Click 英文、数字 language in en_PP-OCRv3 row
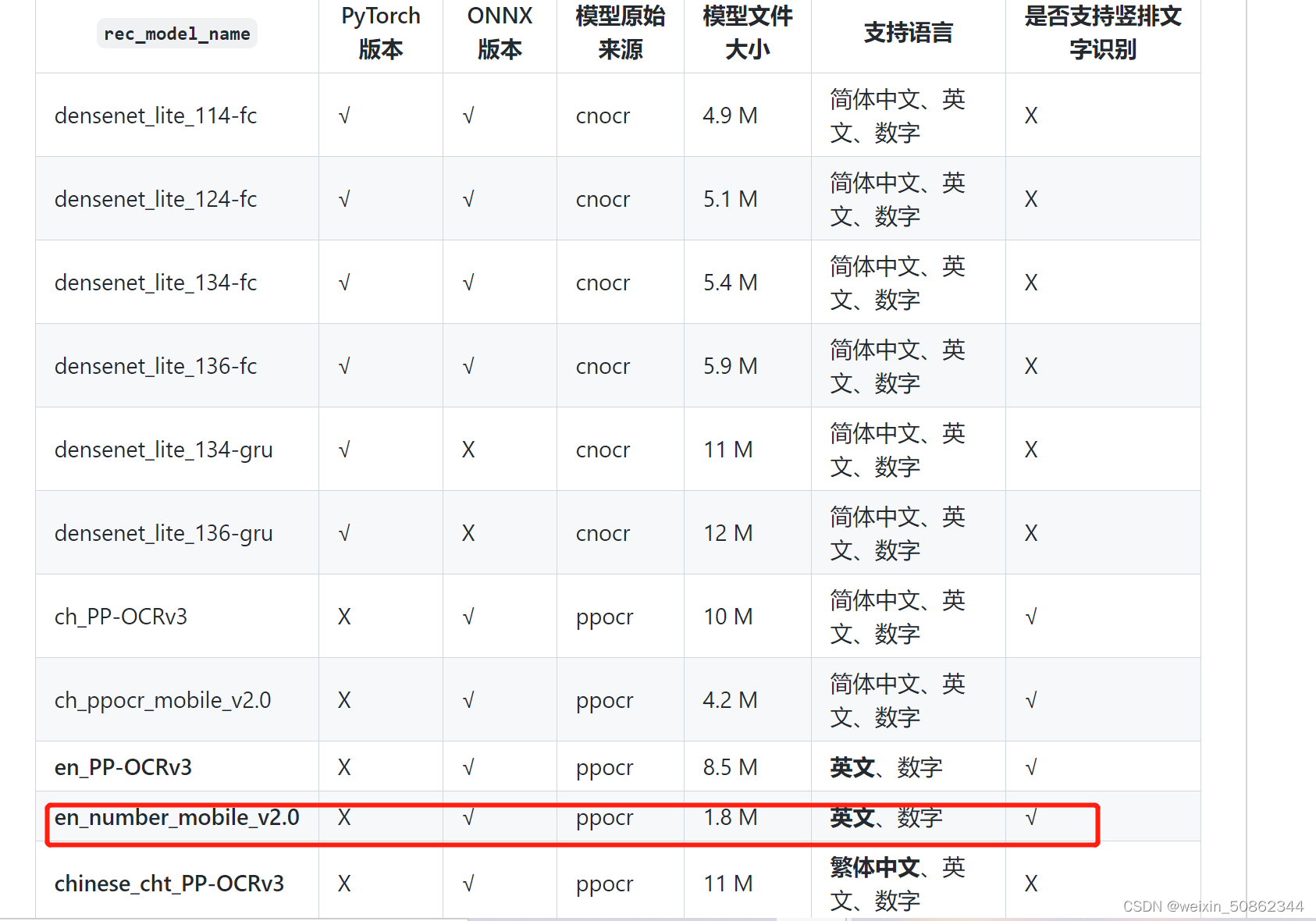This screenshot has width=1316, height=921. pos(886,767)
